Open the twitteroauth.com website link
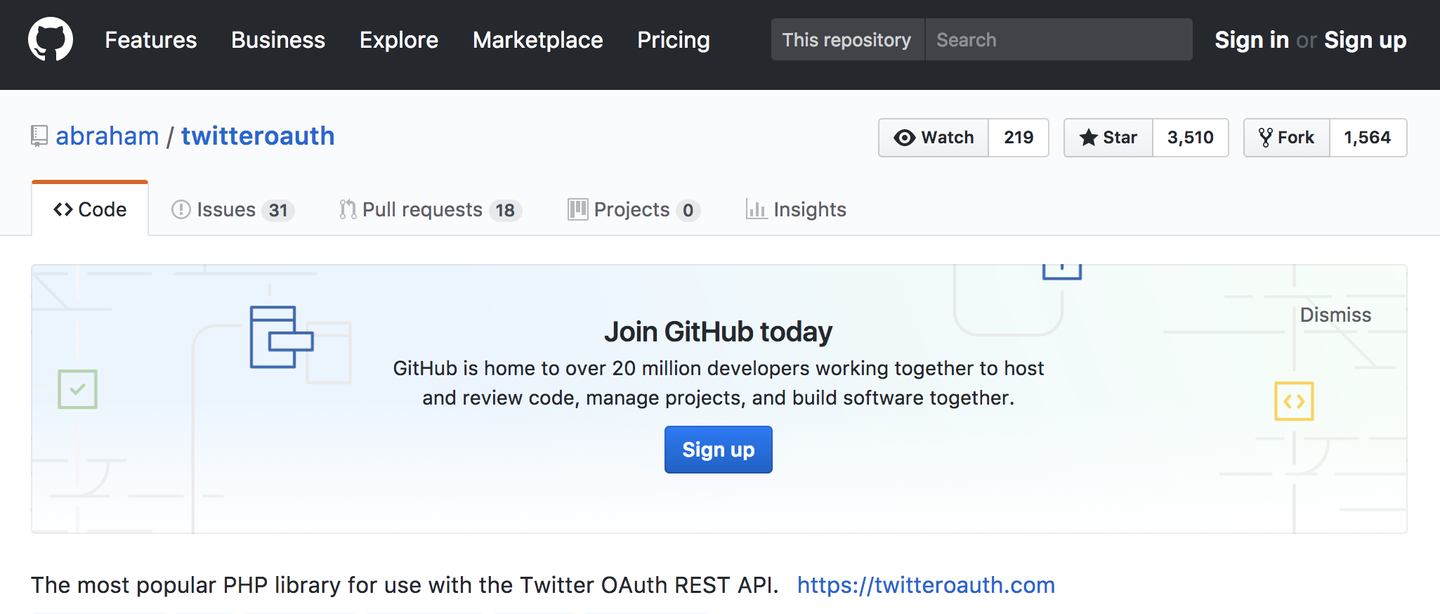 coord(926,585)
